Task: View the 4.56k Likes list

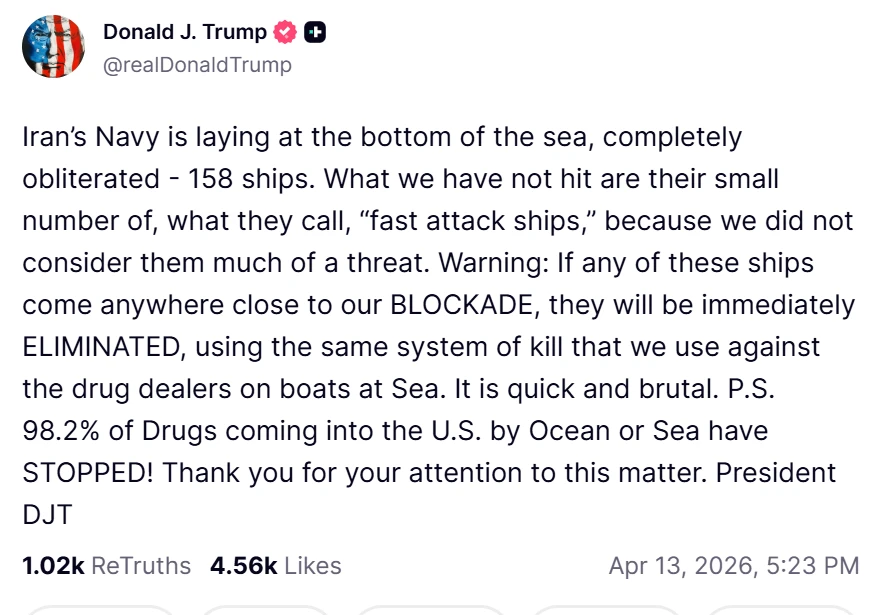Action: (x=275, y=566)
